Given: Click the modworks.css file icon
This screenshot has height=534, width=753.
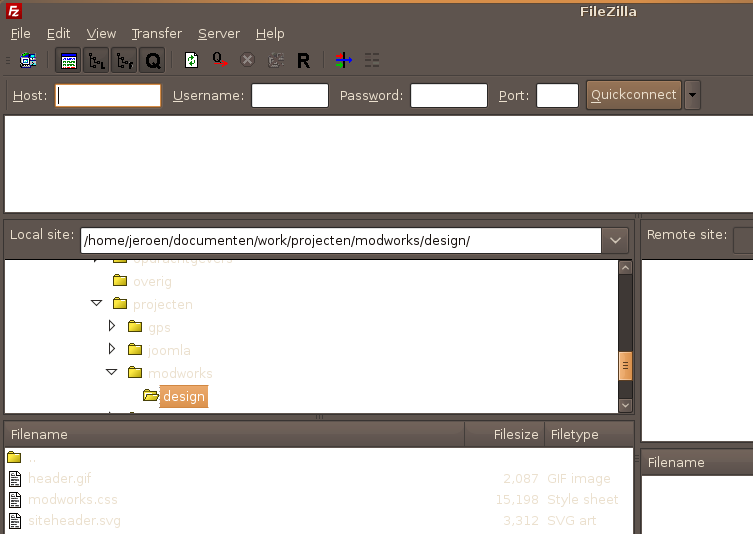Looking at the screenshot, I should 15,500.
